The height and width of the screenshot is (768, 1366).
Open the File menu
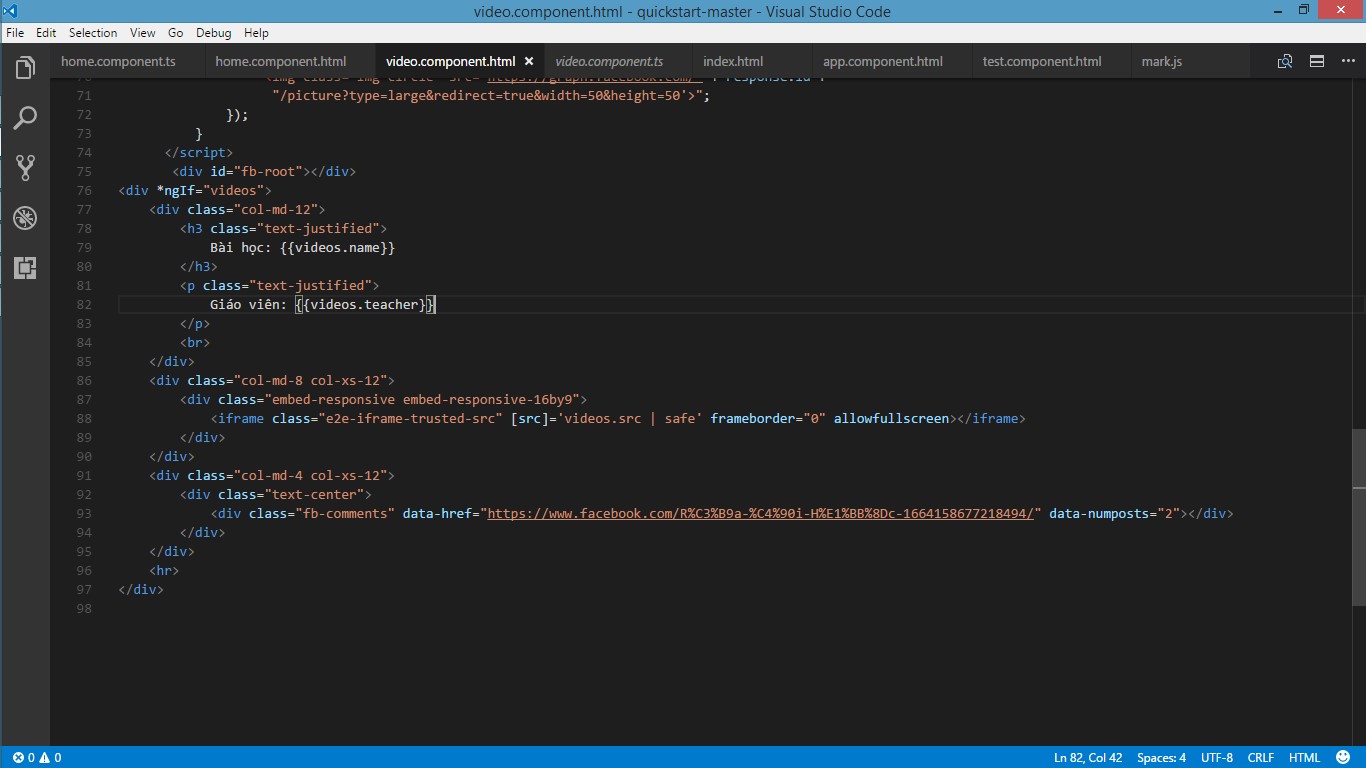[x=15, y=33]
